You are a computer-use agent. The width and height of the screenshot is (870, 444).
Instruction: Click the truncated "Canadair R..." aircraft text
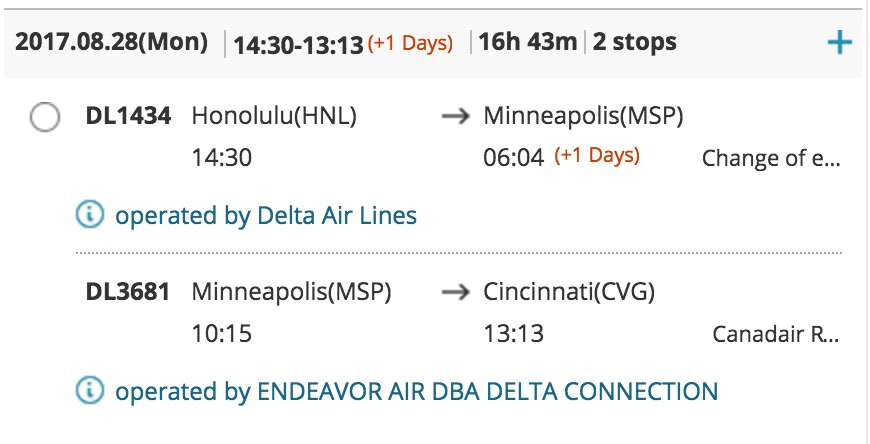(775, 334)
